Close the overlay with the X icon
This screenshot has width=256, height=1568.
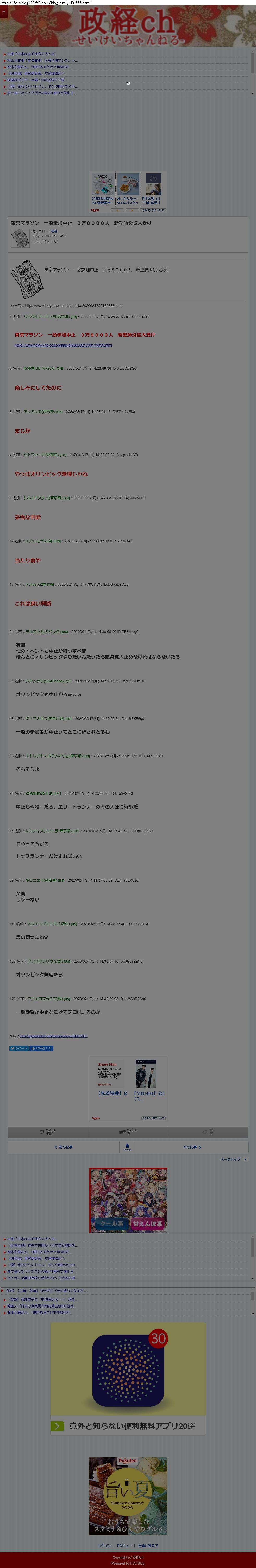coord(128,83)
